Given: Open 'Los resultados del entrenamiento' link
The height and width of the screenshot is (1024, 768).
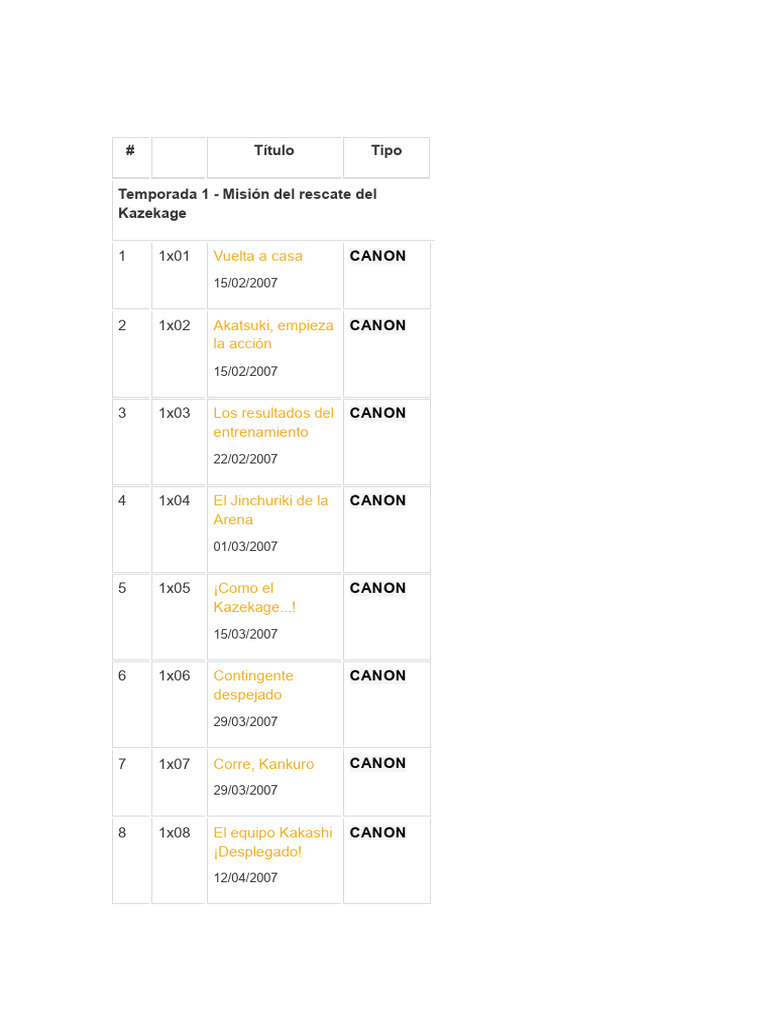Looking at the screenshot, I should pos(273,422).
